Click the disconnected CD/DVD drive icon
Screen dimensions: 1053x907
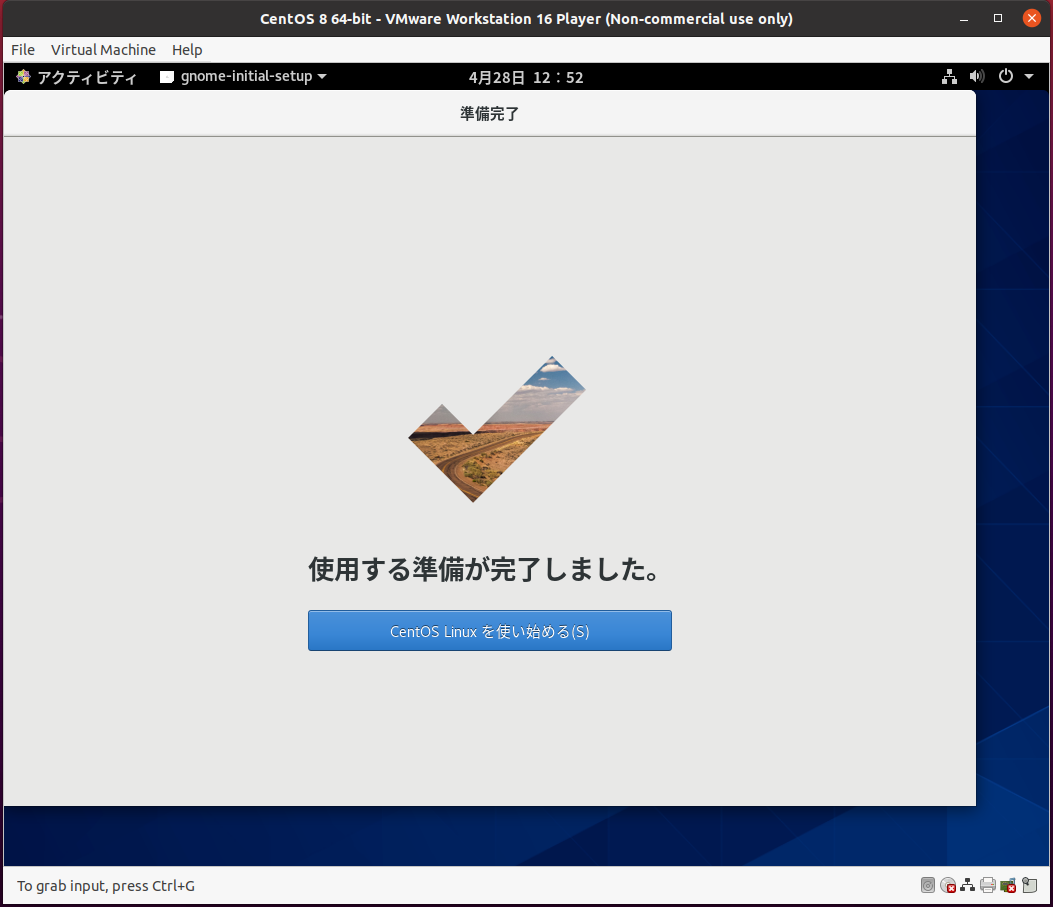[x=948, y=885]
